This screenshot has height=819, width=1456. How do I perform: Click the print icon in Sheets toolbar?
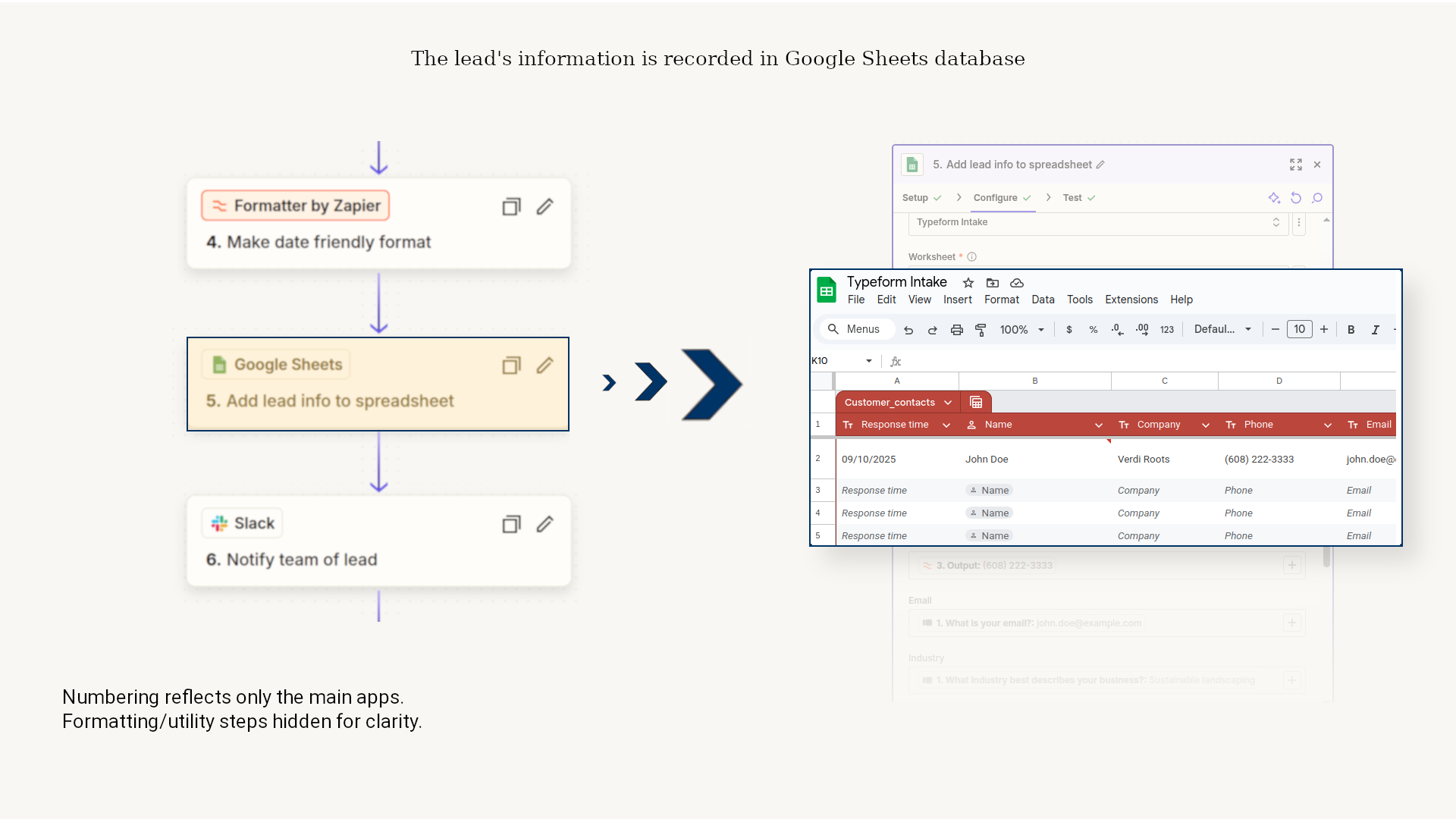(x=956, y=330)
